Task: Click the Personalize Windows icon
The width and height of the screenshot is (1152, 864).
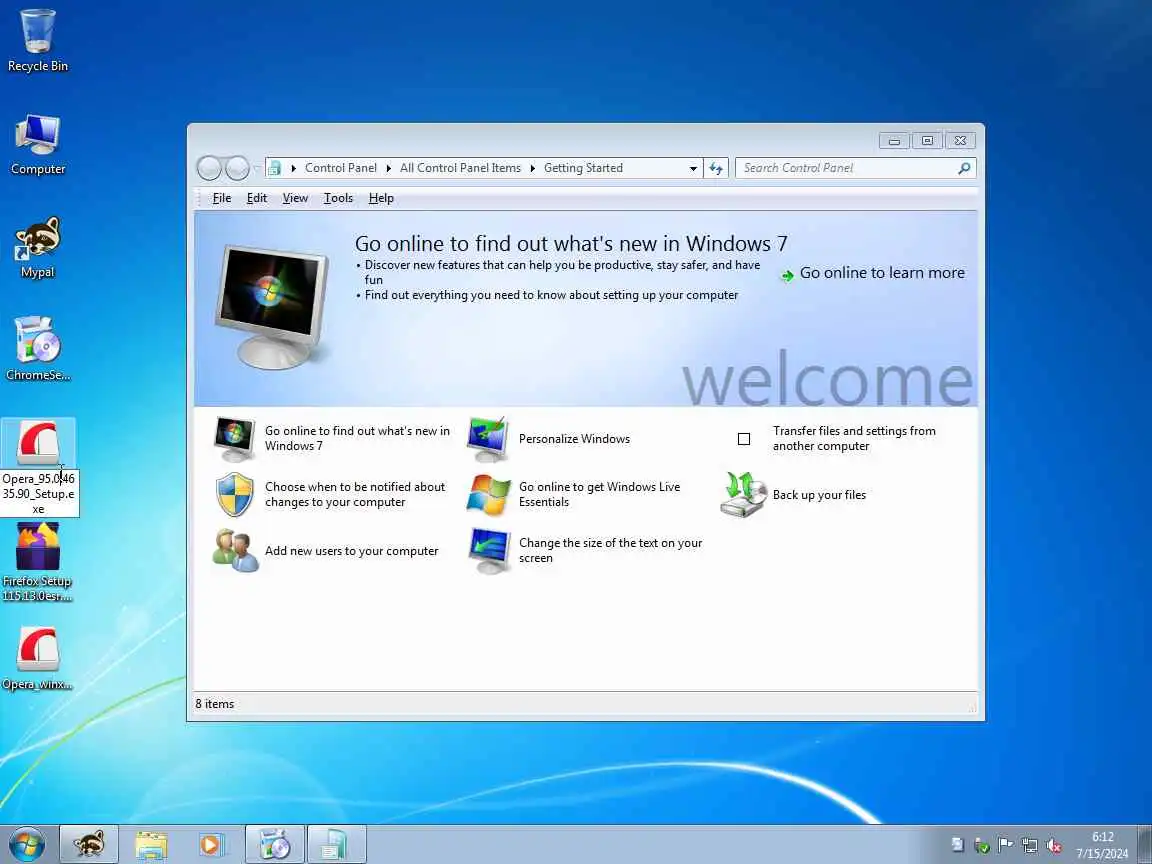Action: (488, 439)
